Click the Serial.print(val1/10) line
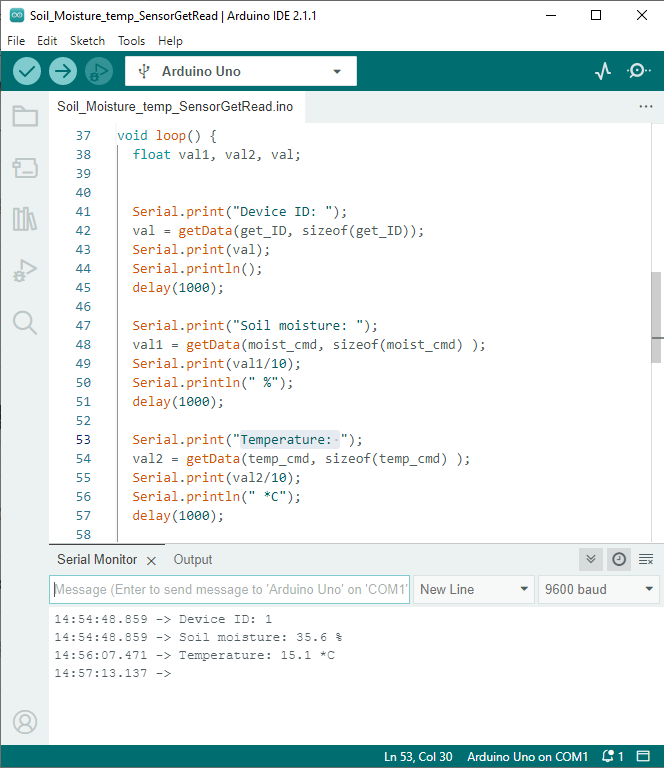This screenshot has height=768, width=664. point(216,364)
